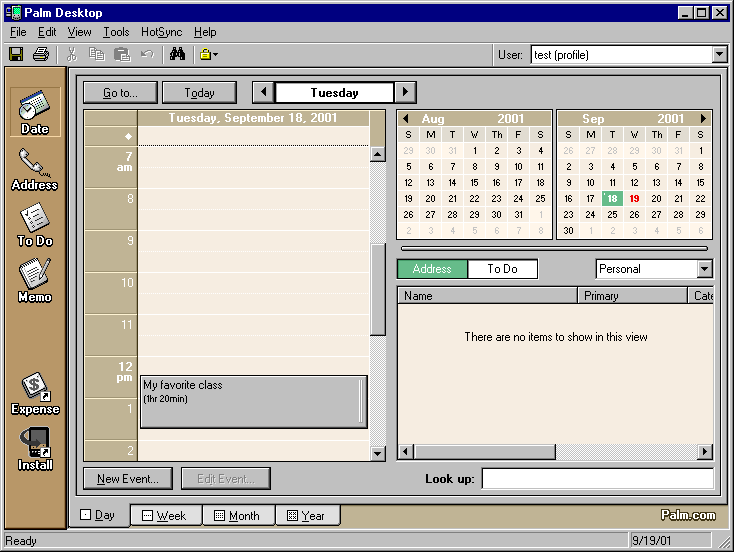This screenshot has height=552, width=734.
Task: Select August 31 in the mini calendar
Action: point(518,214)
